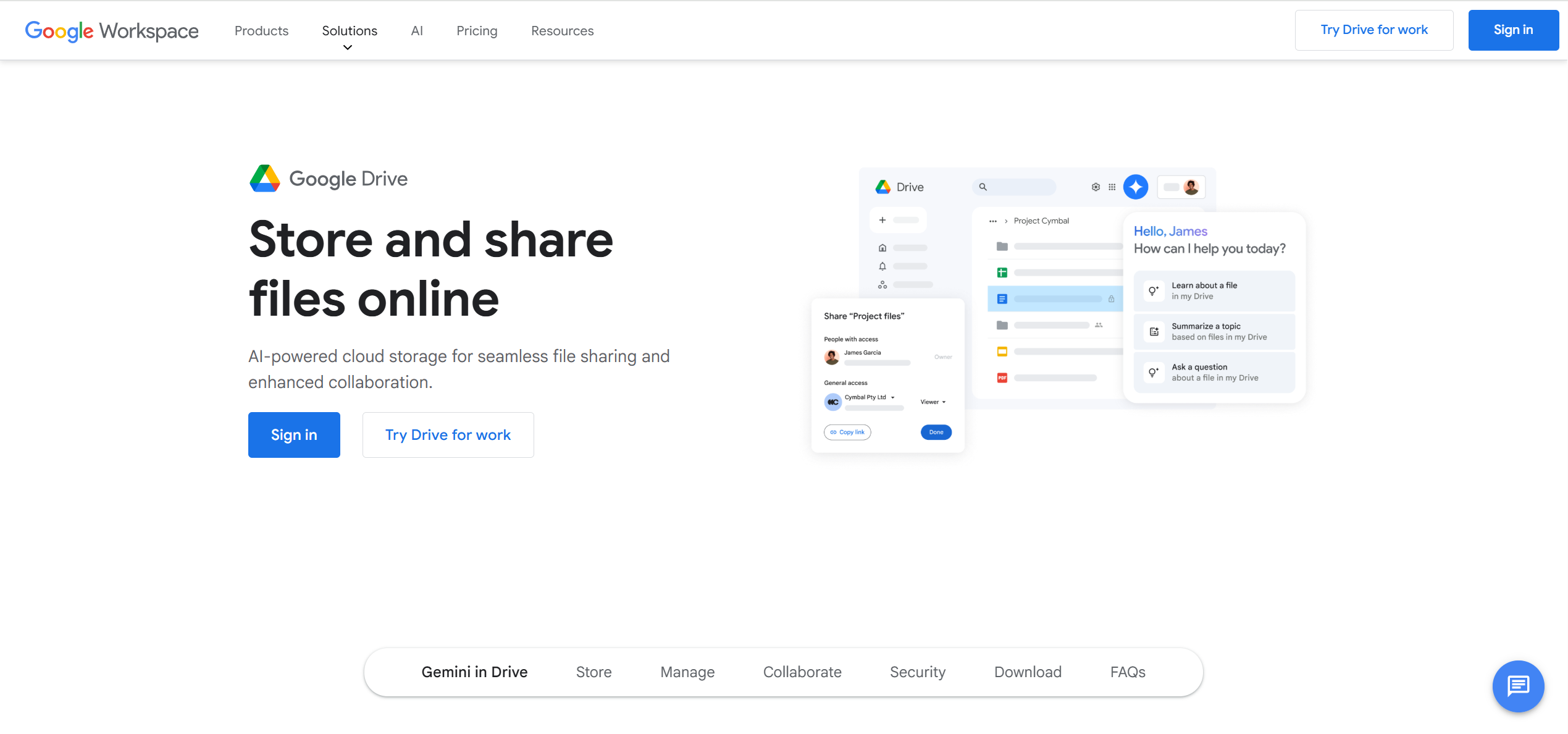
Task: Select Summarize a topic suggestion
Action: point(1214,332)
